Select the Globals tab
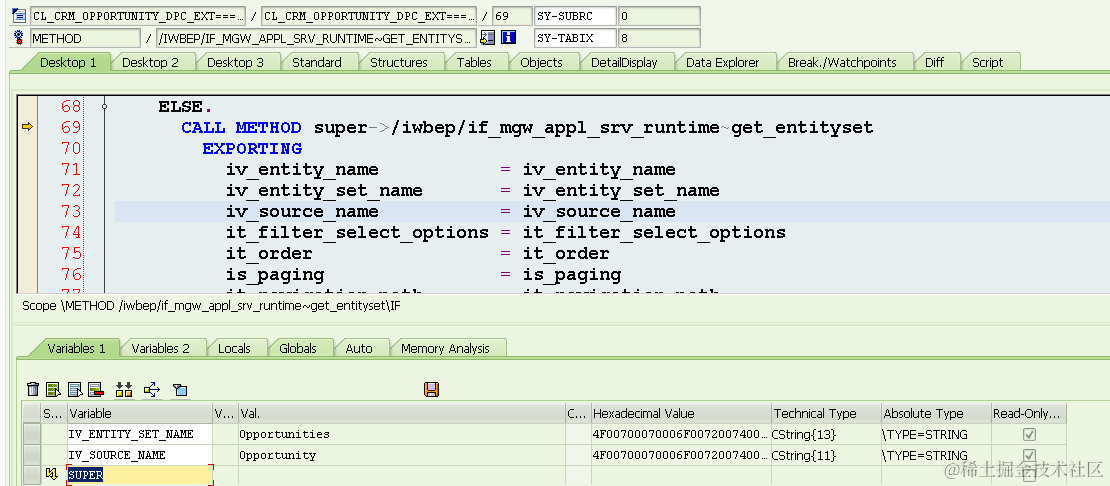Viewport: 1110px width, 486px height. pyautogui.click(x=297, y=348)
